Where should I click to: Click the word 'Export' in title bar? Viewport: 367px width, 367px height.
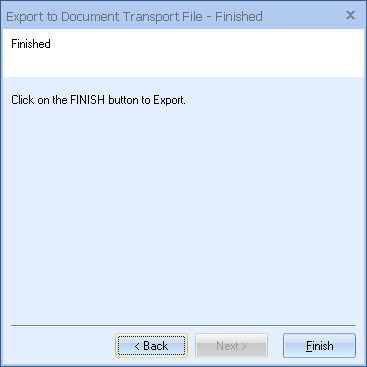[x=25, y=17]
